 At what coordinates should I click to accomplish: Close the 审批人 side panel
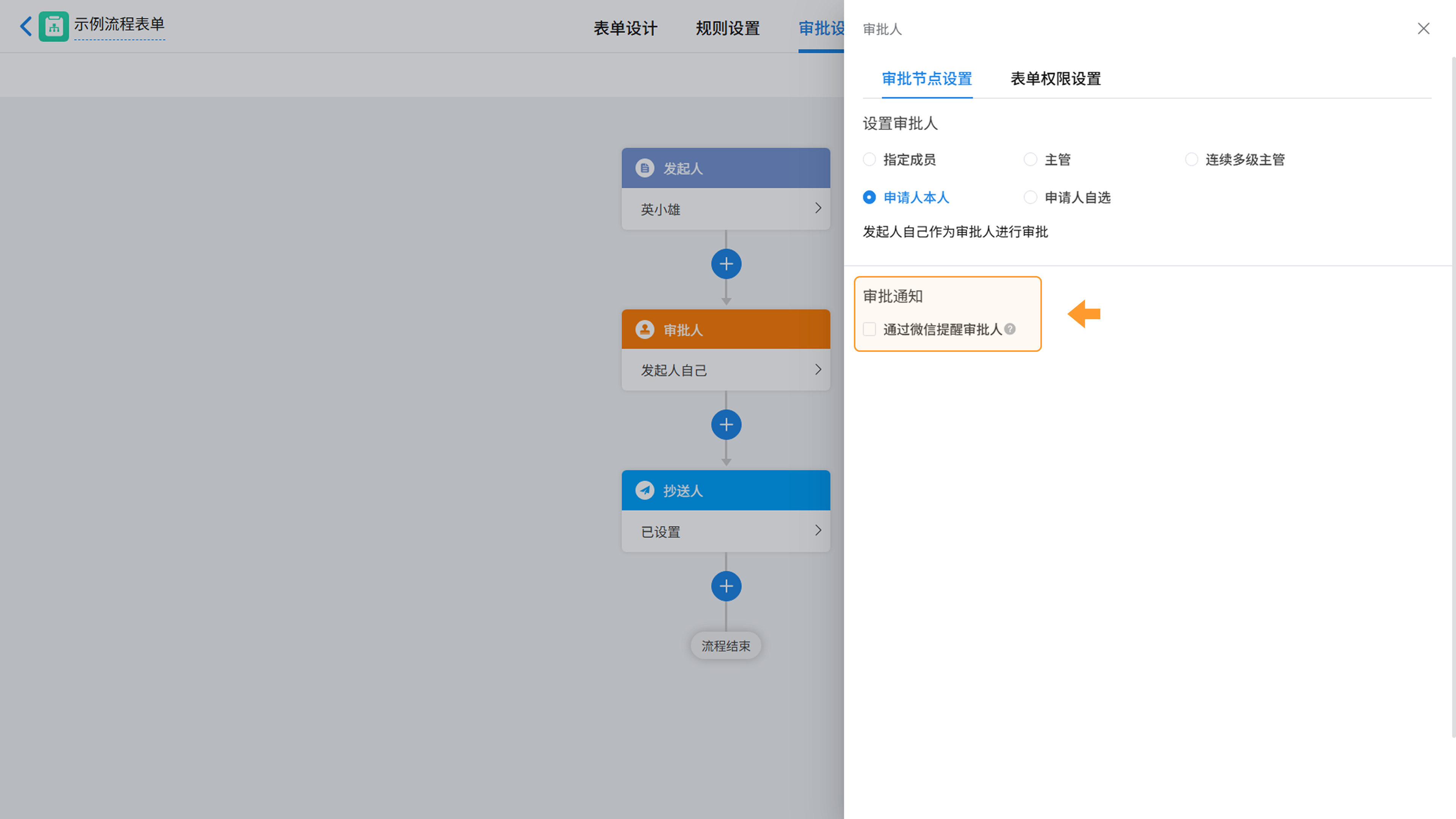tap(1423, 29)
